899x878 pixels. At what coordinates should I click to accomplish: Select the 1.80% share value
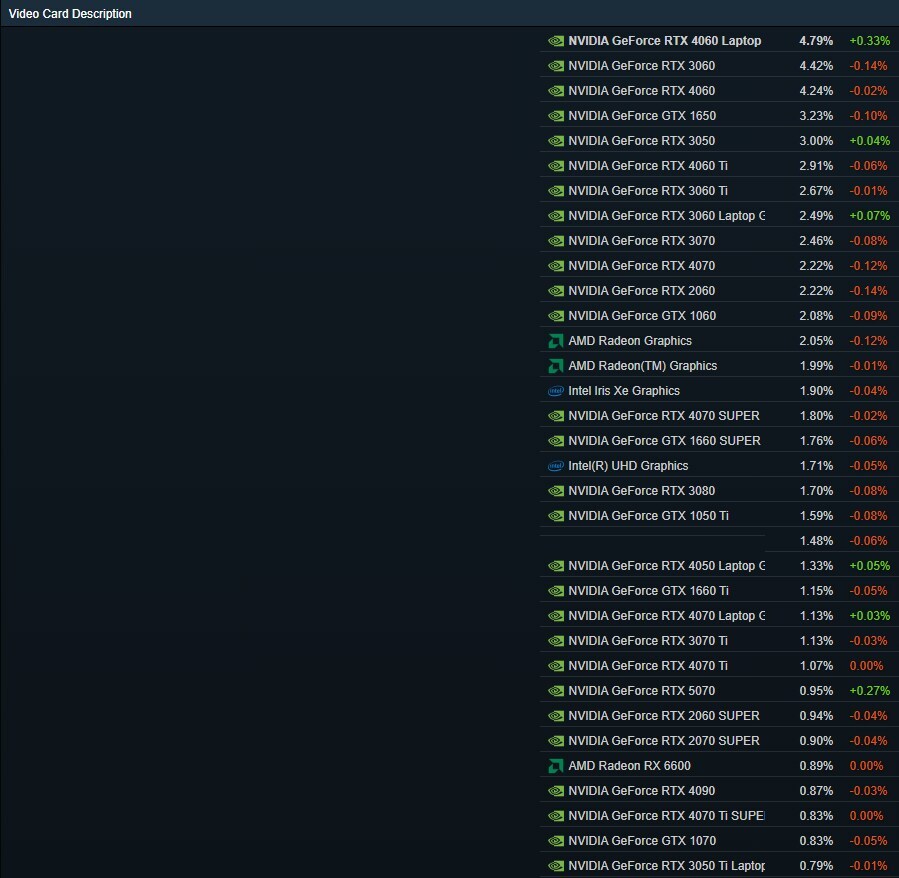(x=816, y=416)
